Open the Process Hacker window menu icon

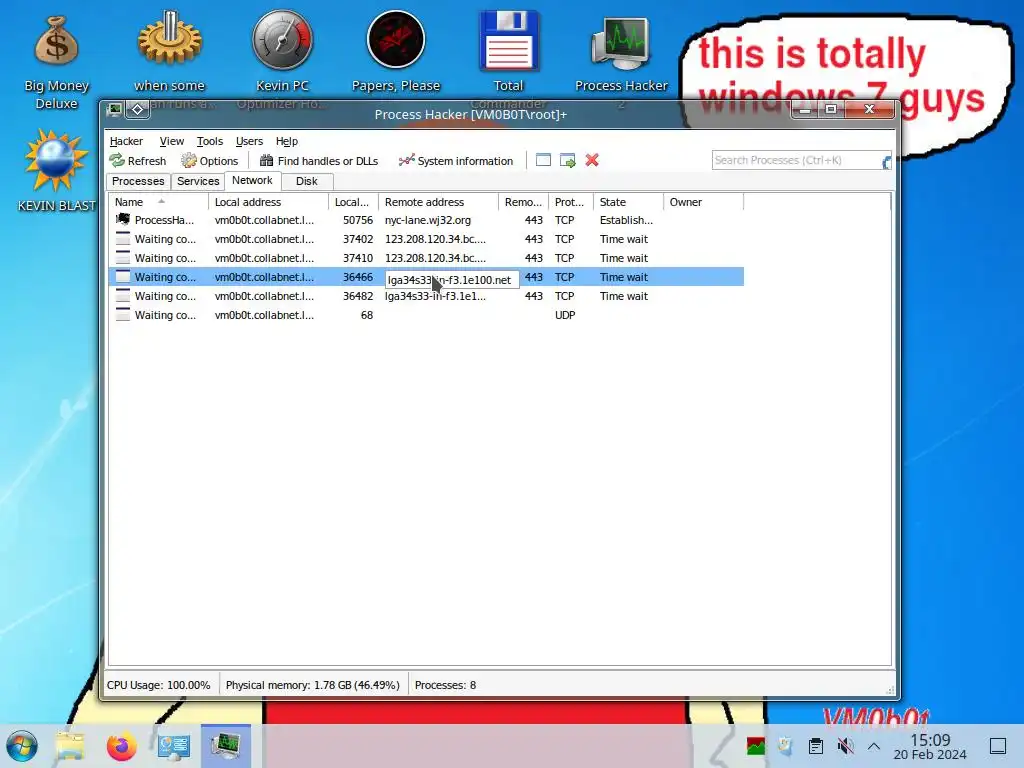pos(115,110)
